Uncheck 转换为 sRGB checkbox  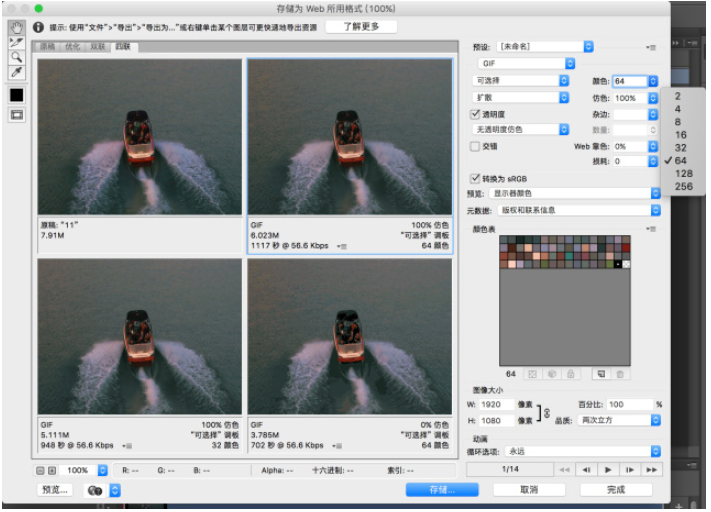[x=476, y=177]
